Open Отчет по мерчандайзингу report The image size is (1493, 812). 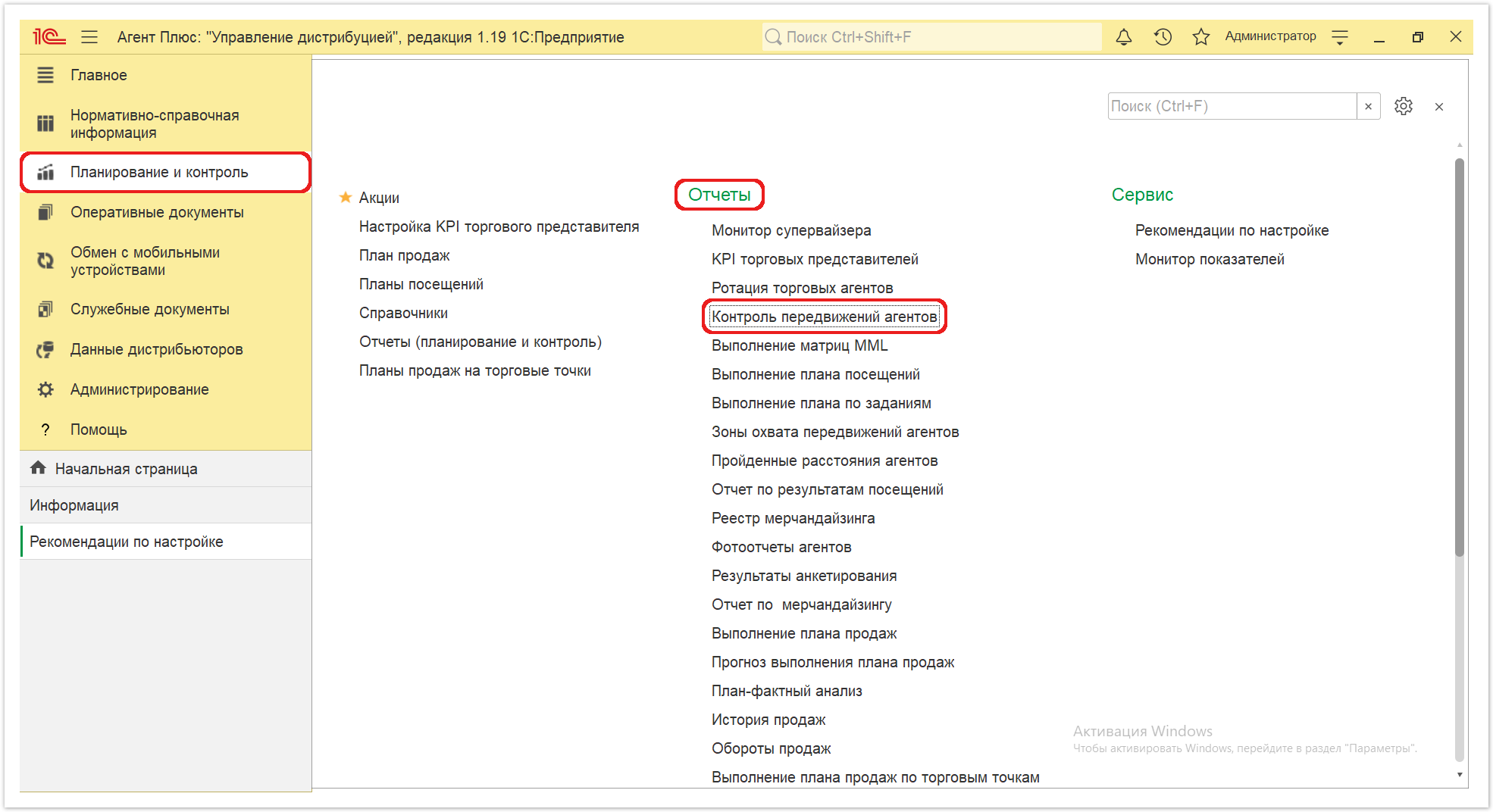802,604
